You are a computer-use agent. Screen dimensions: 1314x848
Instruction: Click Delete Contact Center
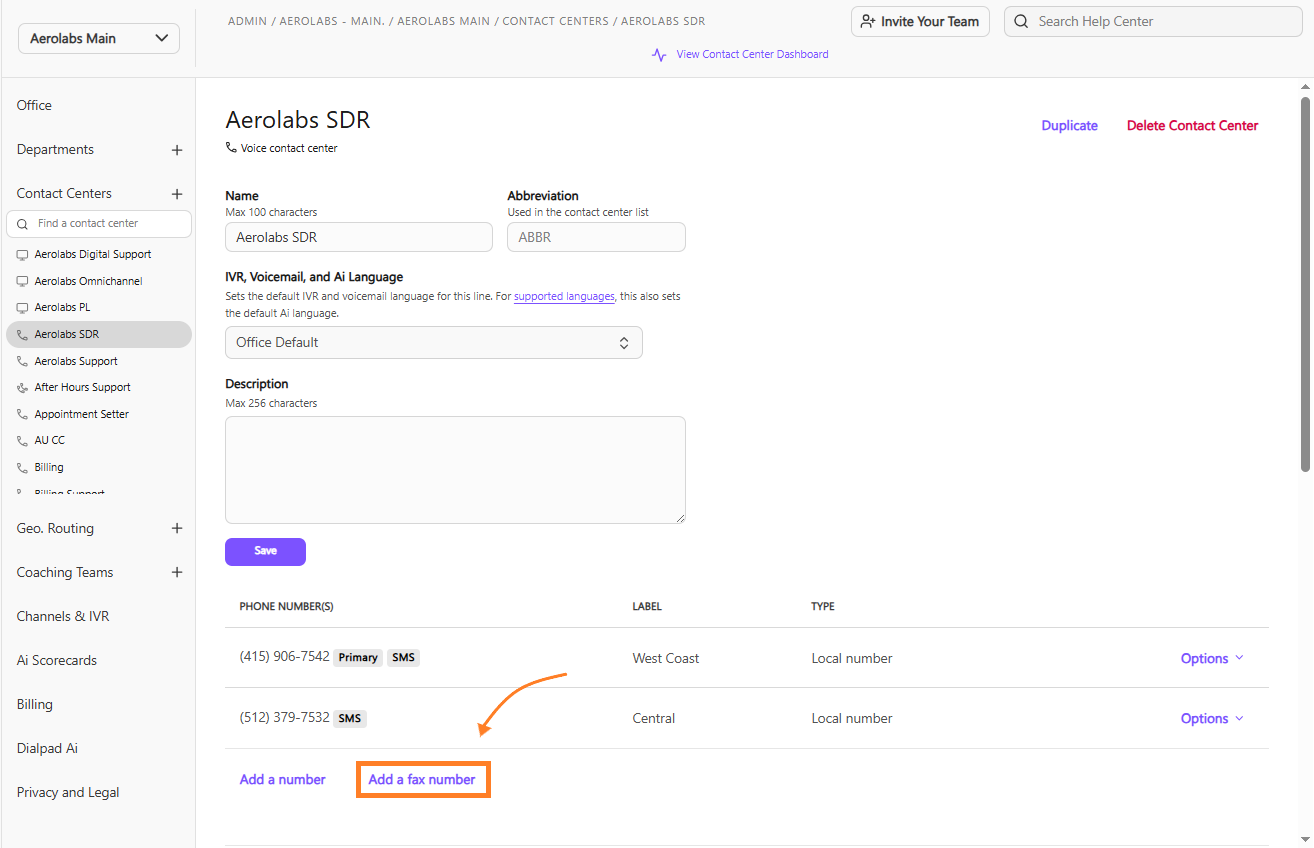tap(1192, 125)
